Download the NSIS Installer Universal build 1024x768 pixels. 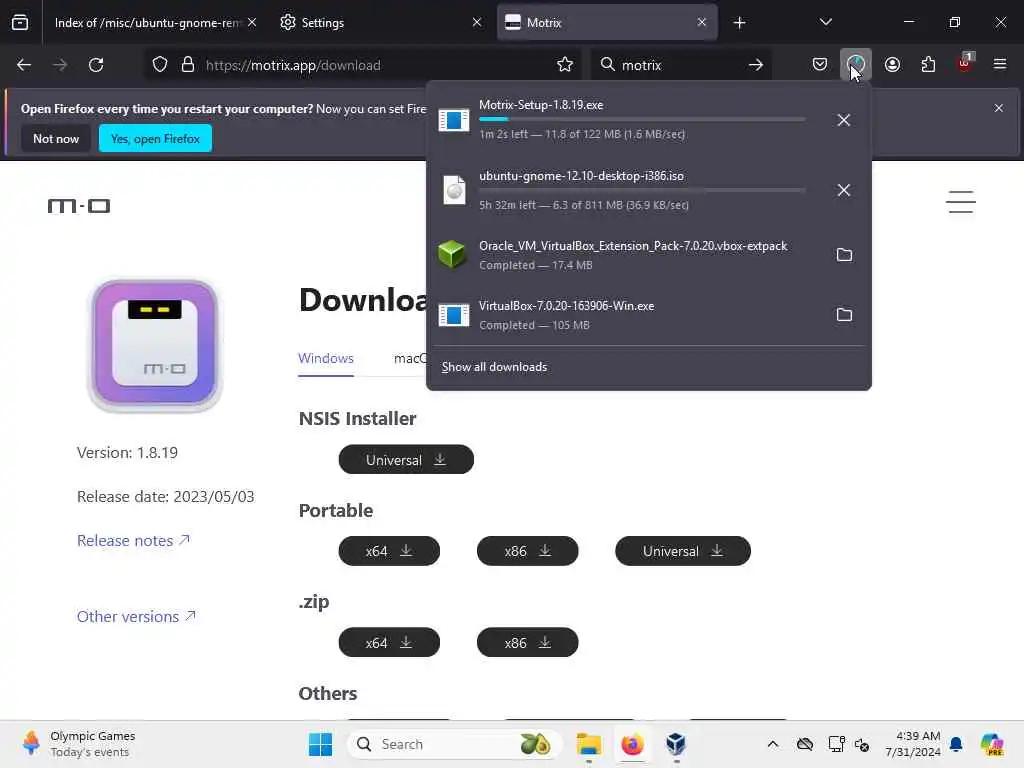pyautogui.click(x=406, y=460)
